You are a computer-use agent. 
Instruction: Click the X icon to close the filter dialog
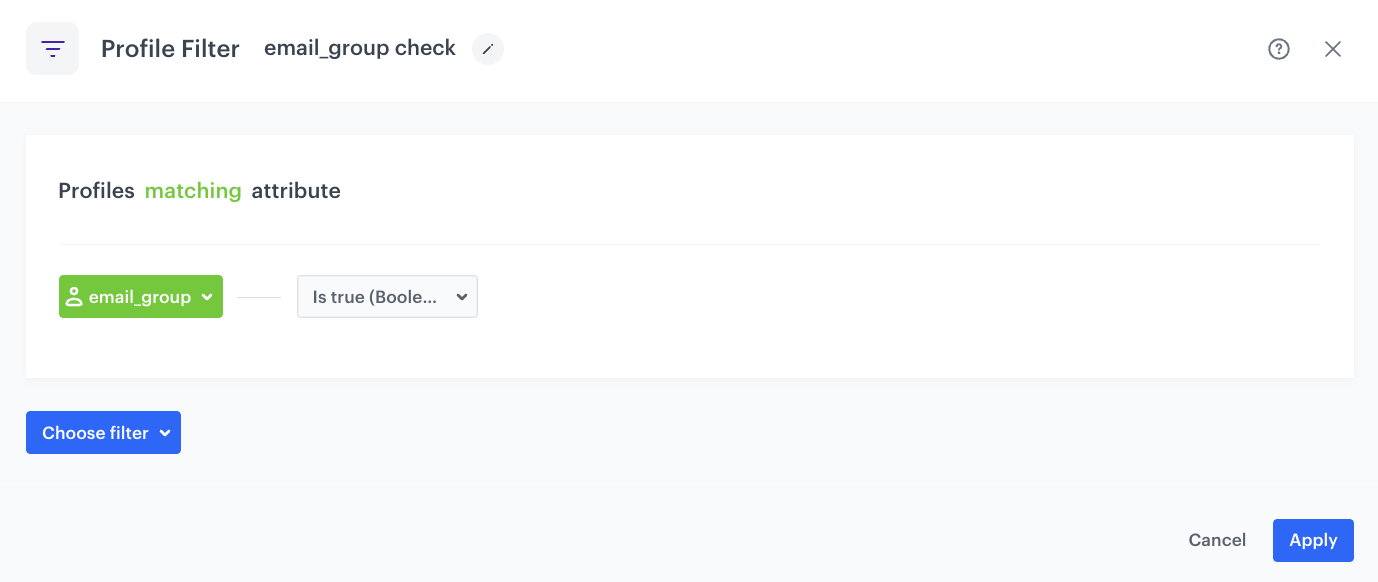pyautogui.click(x=1333, y=48)
